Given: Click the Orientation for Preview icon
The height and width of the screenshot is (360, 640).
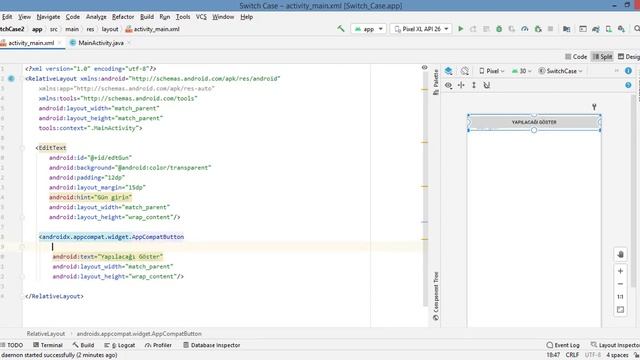Looking at the screenshot, I should tap(465, 71).
